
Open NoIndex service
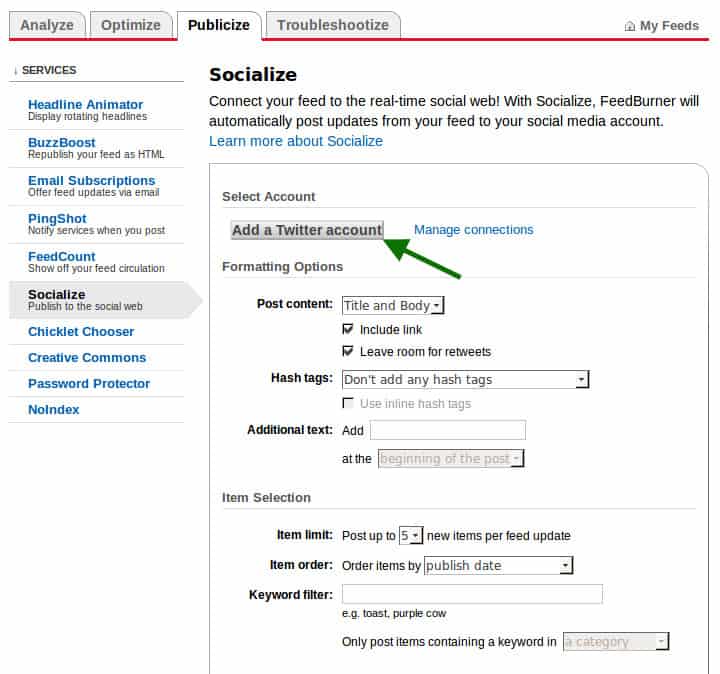[x=53, y=410]
